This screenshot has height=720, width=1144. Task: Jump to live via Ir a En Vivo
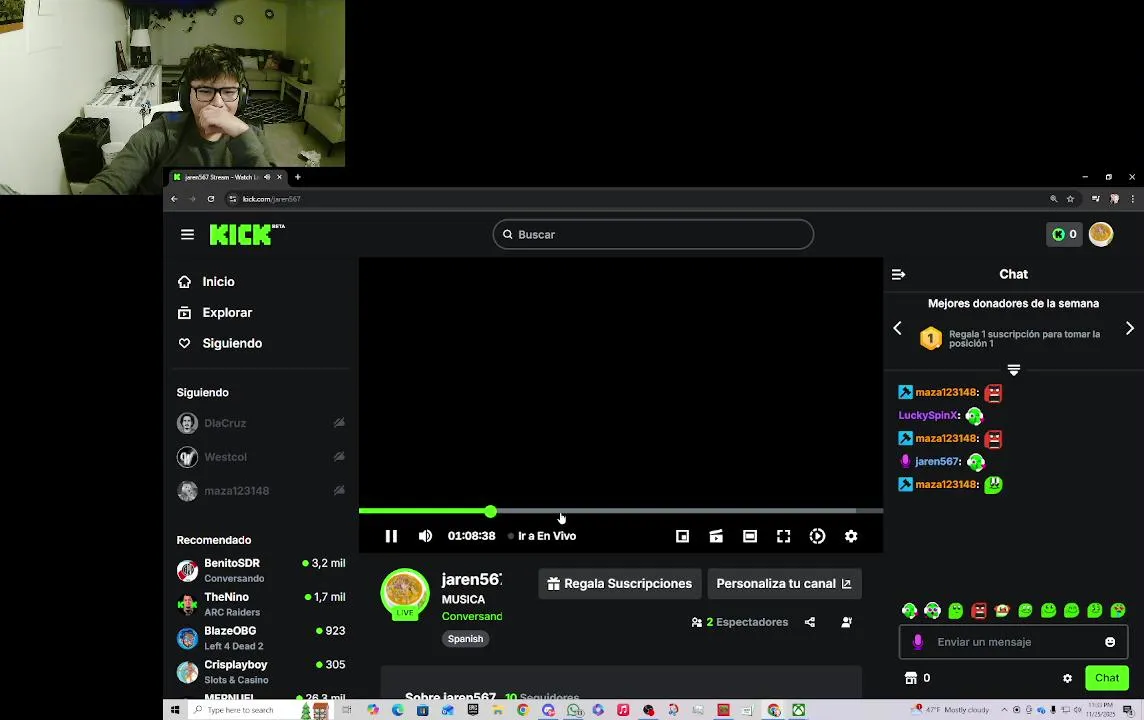pos(542,536)
